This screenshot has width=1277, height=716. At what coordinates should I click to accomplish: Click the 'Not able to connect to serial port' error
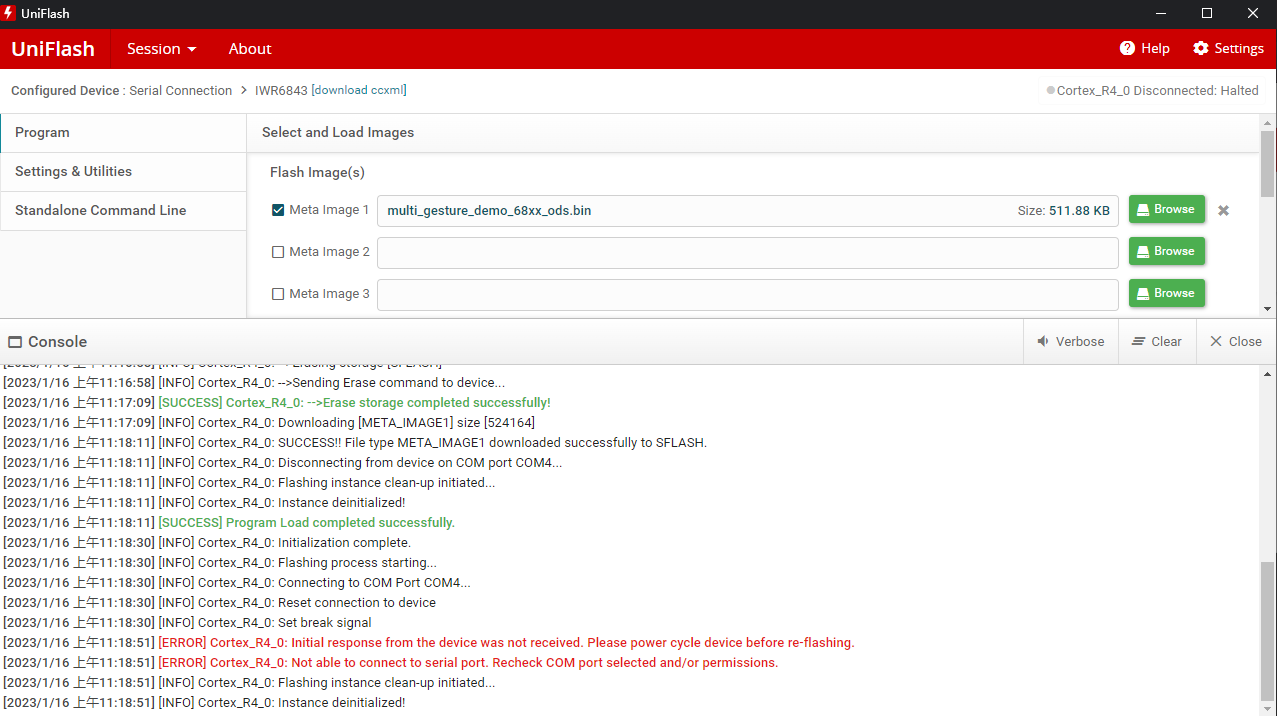tap(391, 663)
